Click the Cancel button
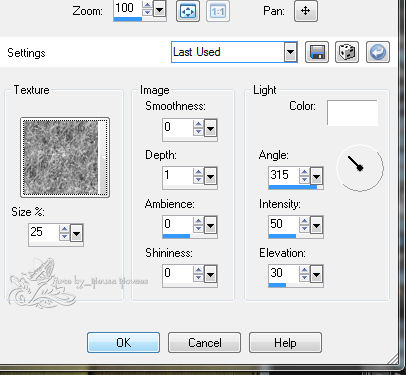 pos(204,342)
